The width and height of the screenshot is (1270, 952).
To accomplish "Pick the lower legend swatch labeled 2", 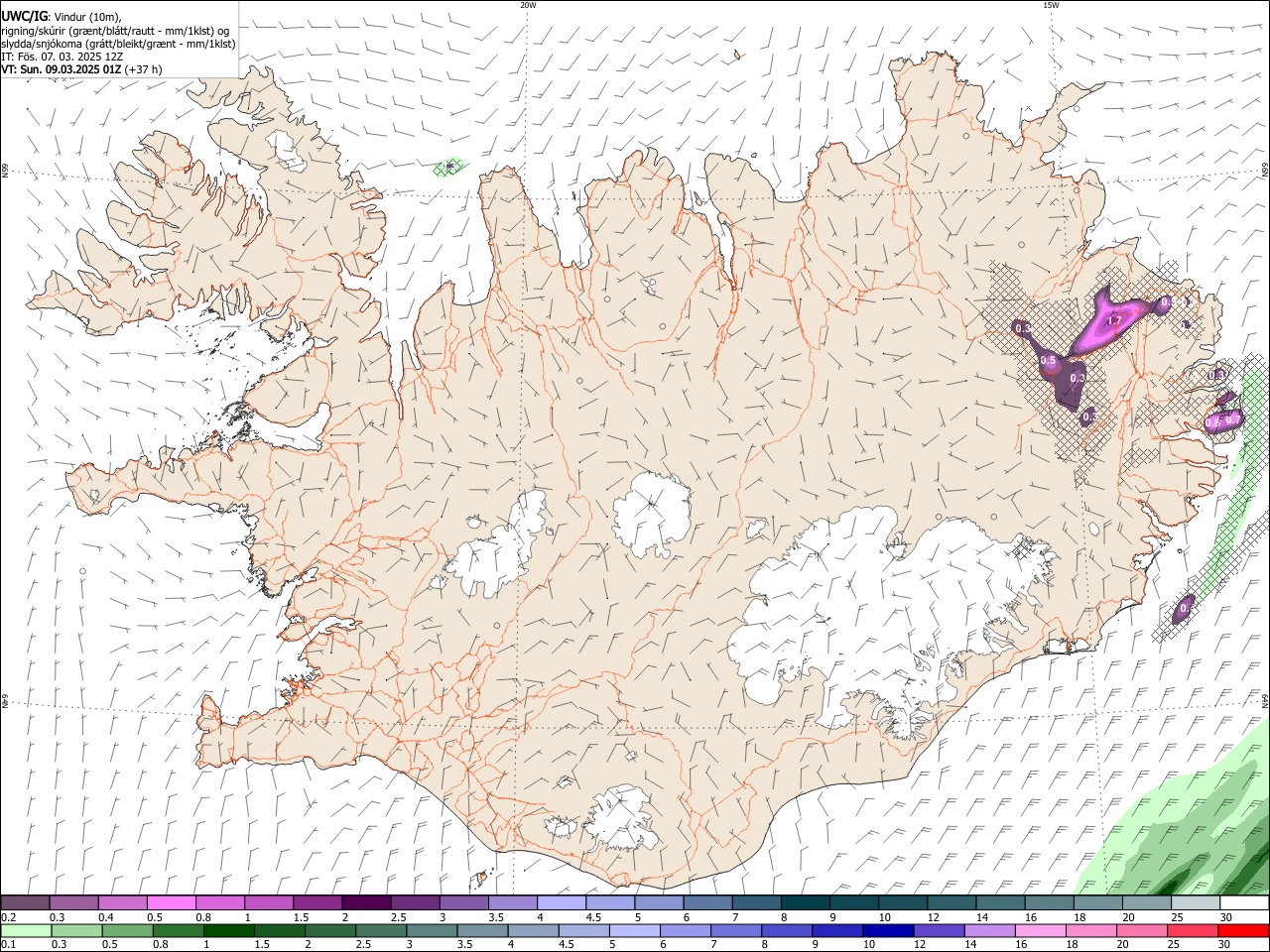I will (x=330, y=930).
